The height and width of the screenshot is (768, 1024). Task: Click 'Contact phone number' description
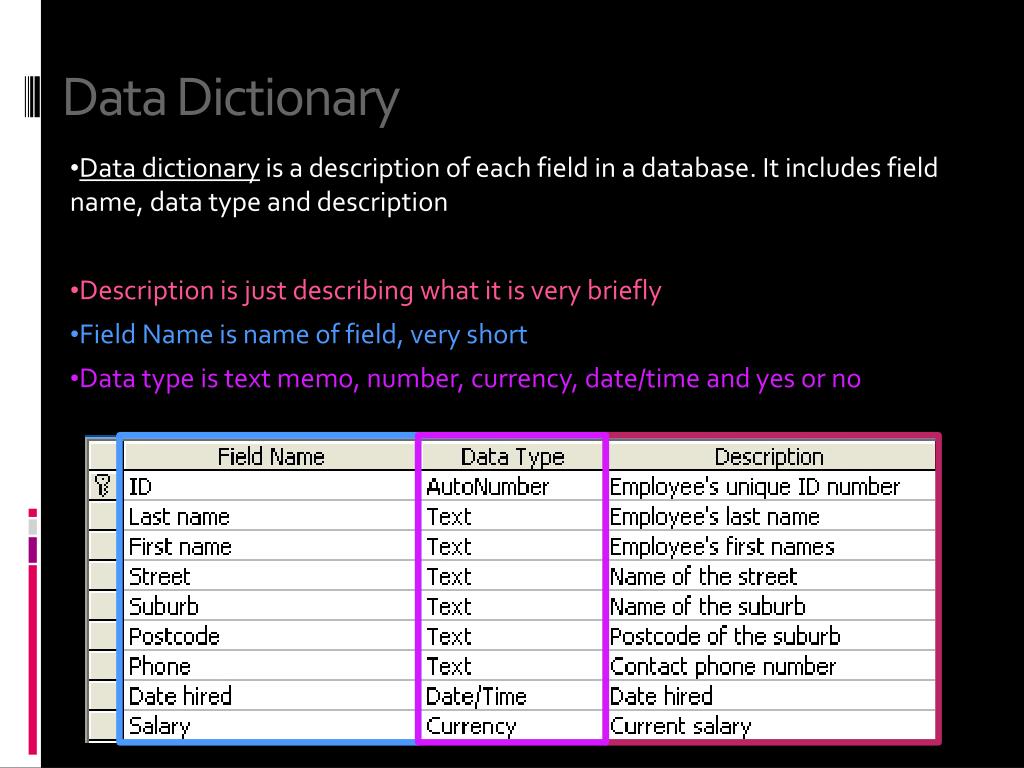click(x=771, y=666)
